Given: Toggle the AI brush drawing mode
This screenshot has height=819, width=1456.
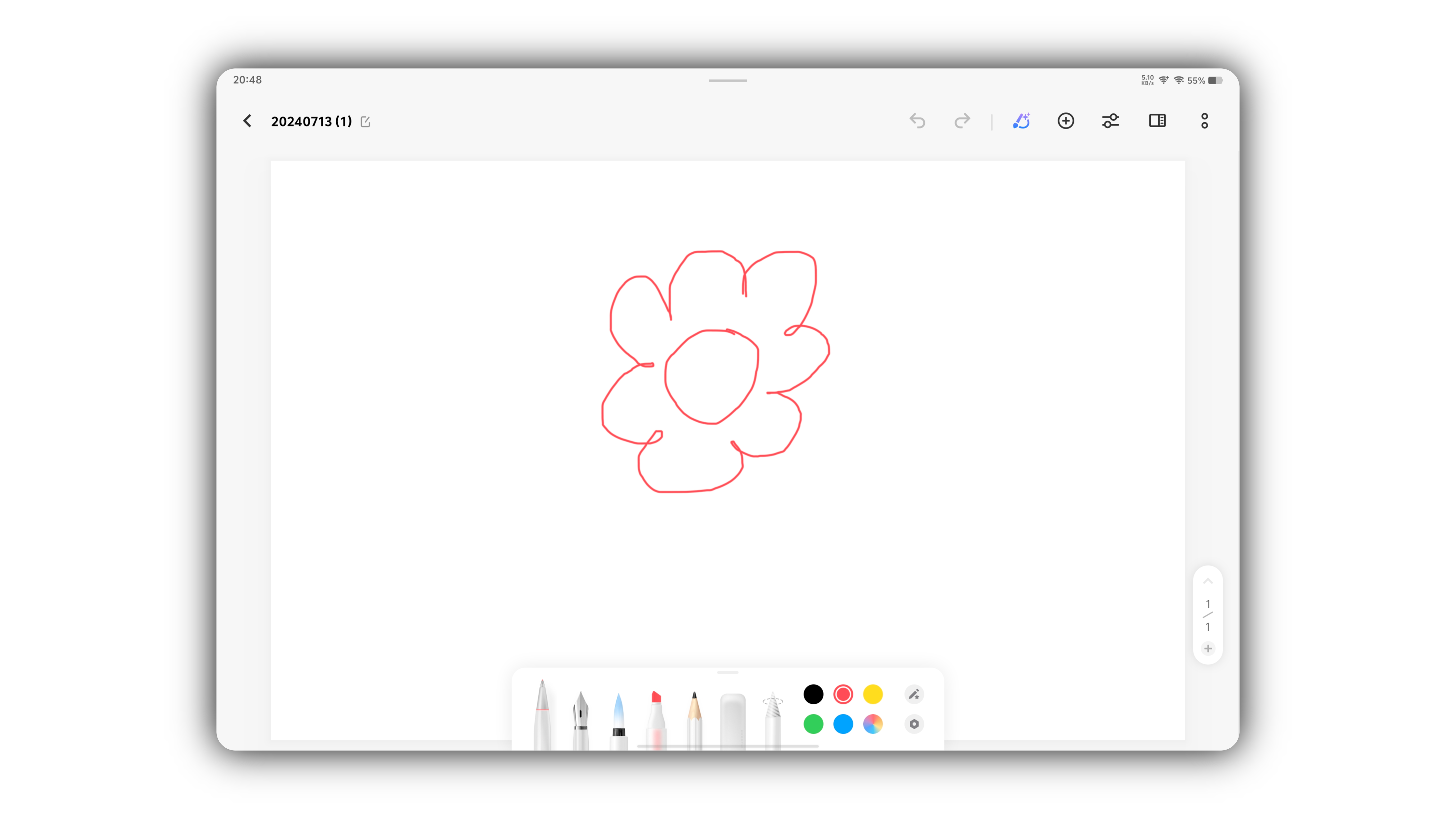Looking at the screenshot, I should (1021, 121).
